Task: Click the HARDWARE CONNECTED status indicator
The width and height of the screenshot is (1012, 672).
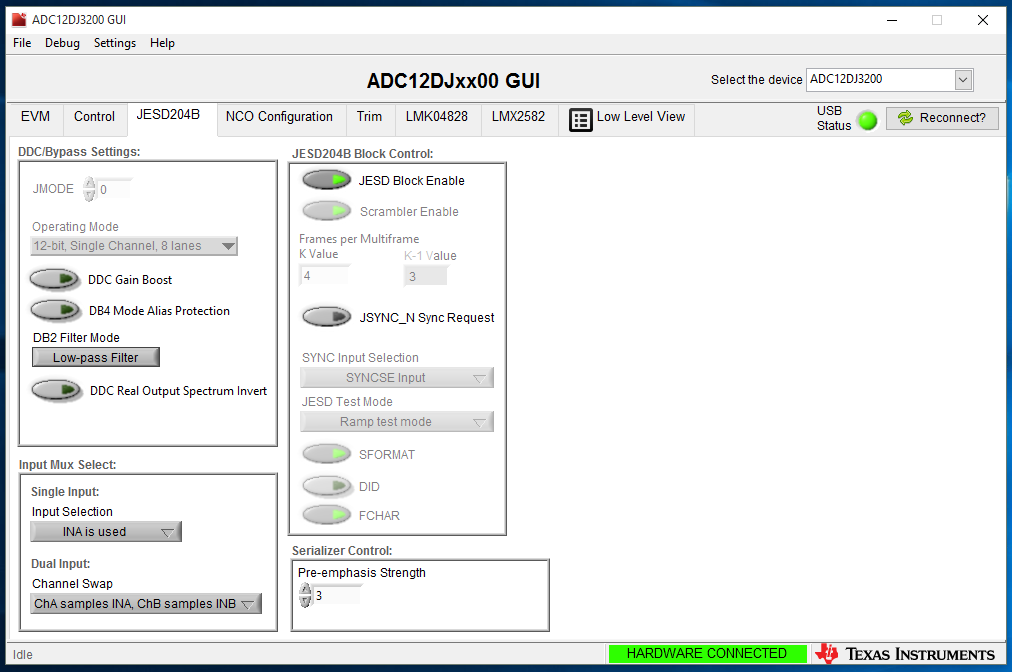Action: pos(707,653)
